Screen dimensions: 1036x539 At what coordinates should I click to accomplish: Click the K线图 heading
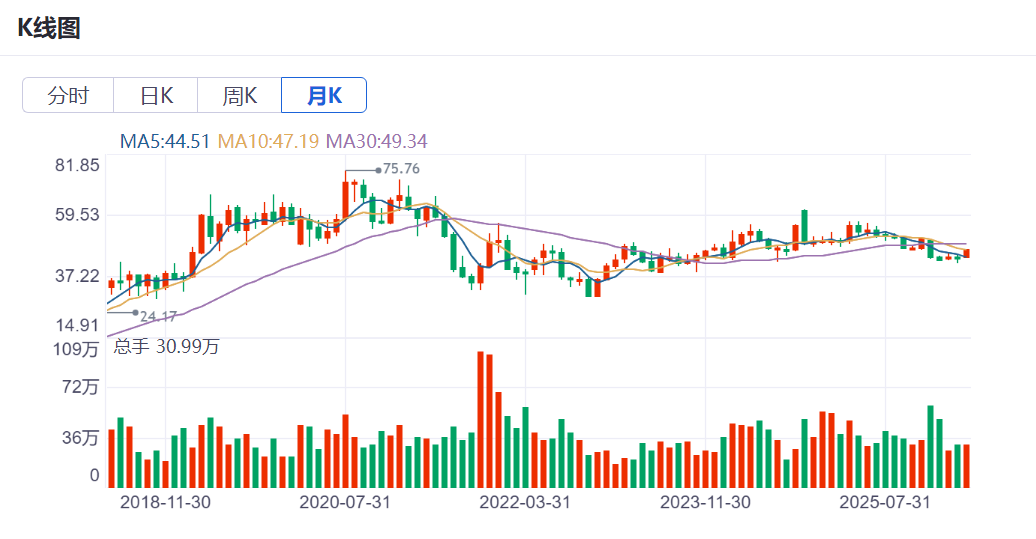tap(48, 28)
